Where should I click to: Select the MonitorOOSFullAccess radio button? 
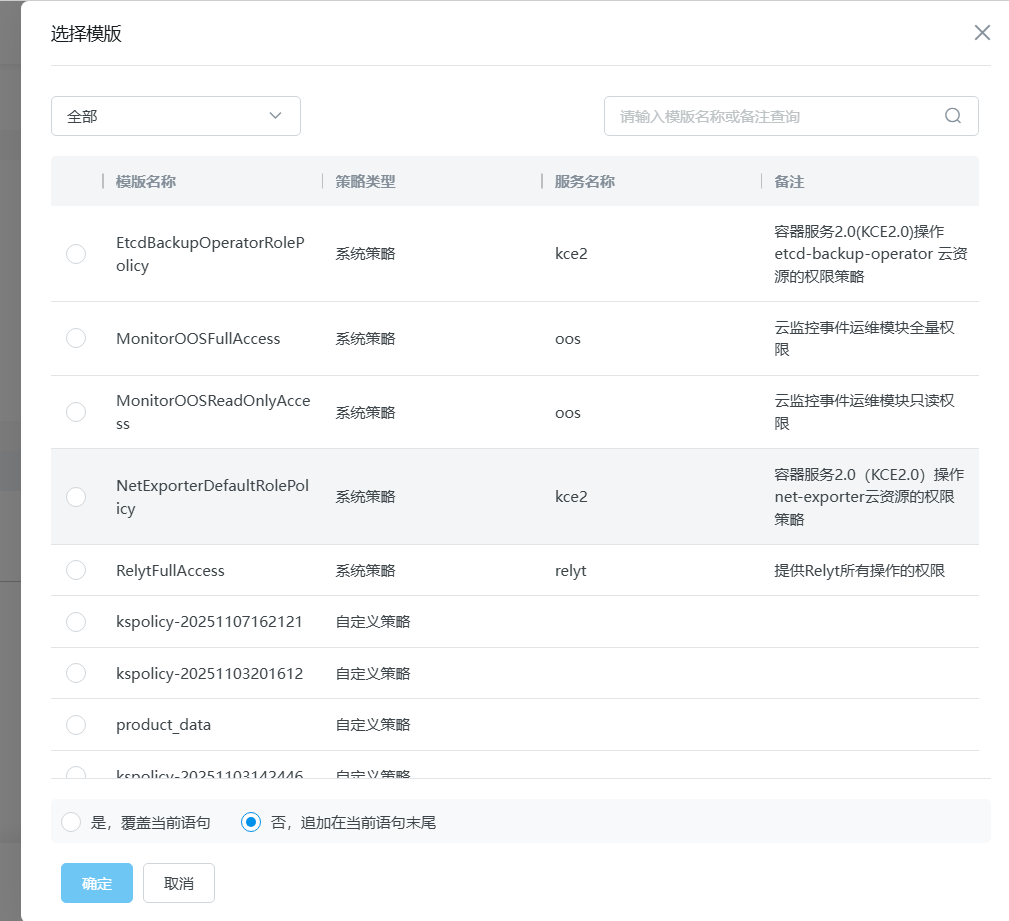click(x=76, y=338)
